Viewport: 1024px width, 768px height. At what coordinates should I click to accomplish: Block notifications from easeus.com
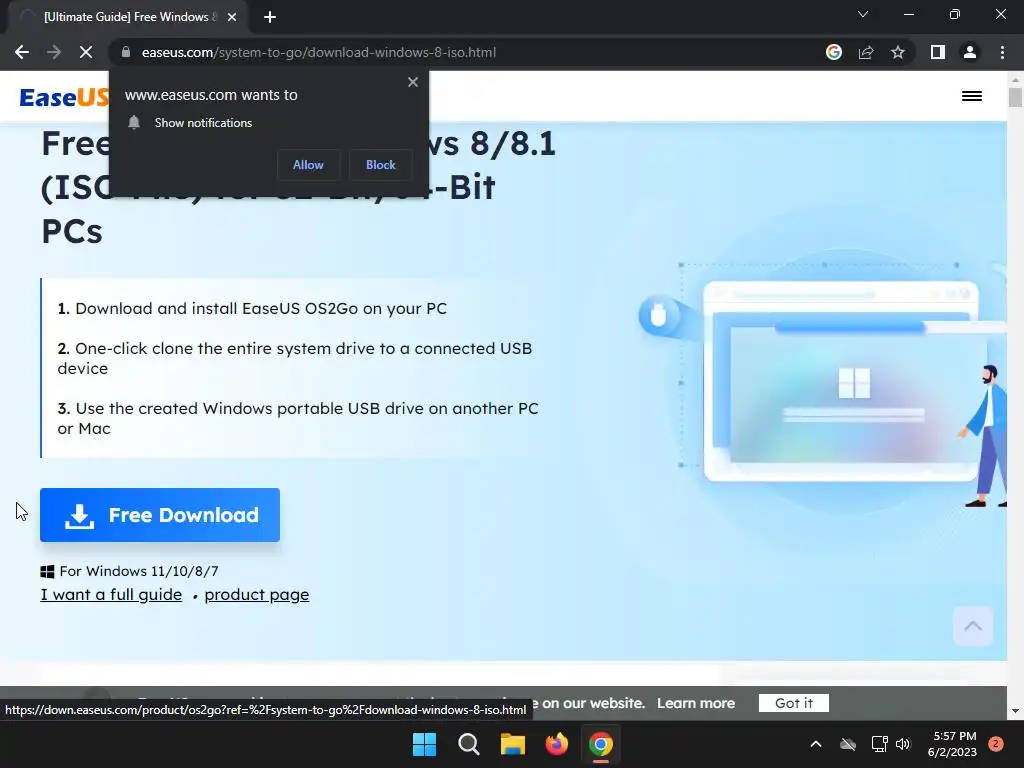point(381,165)
